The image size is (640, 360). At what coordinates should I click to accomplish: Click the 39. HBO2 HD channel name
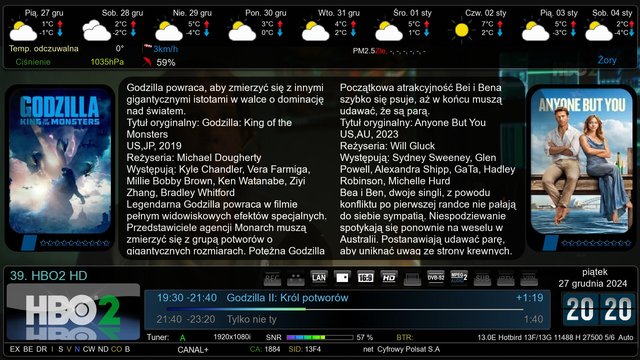(x=49, y=276)
